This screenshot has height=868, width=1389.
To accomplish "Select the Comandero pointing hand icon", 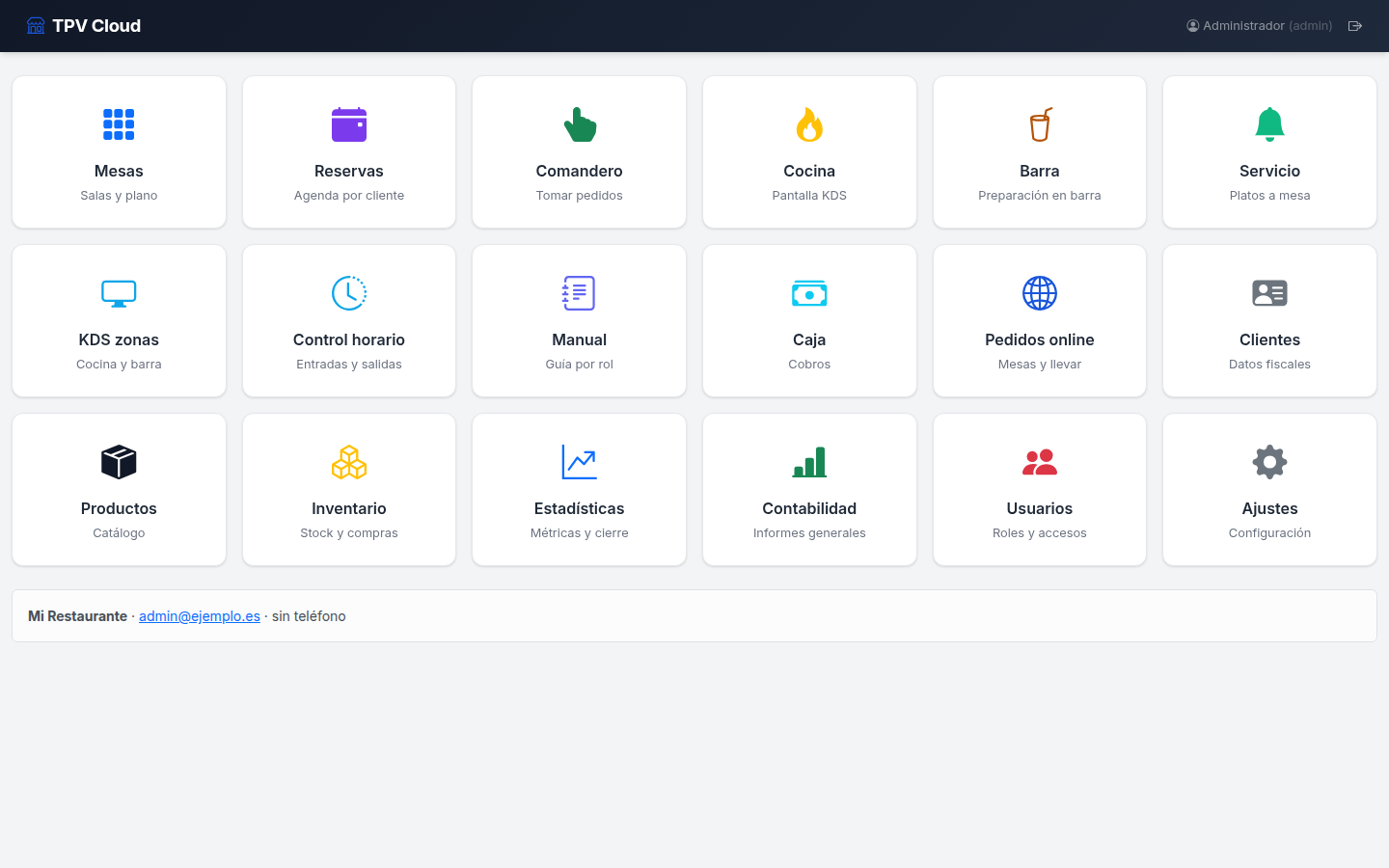I will [x=580, y=124].
